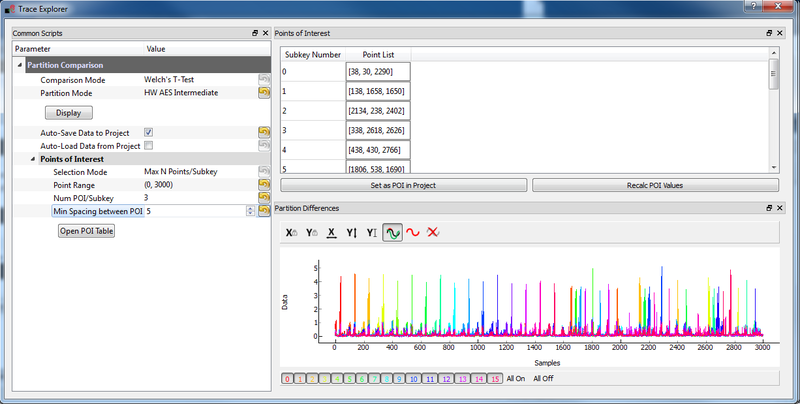Click Num POI/Subkey value 3
Viewport: 800px width, 404px height.
(146, 198)
